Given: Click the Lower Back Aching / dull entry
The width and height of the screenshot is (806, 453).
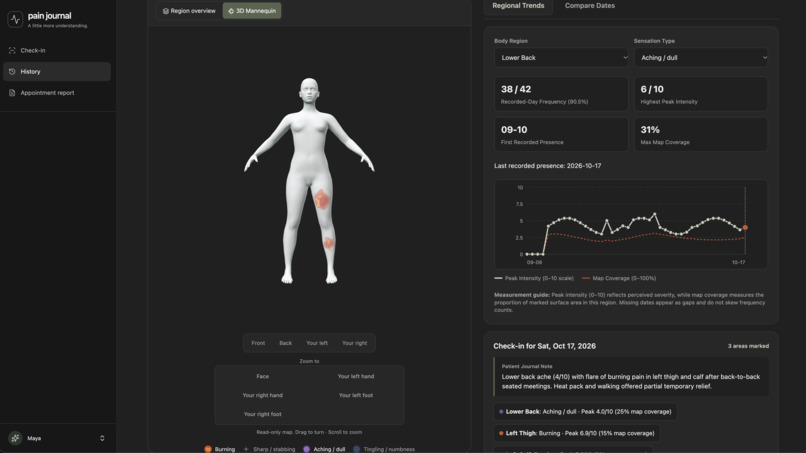Looking at the screenshot, I should coord(585,412).
